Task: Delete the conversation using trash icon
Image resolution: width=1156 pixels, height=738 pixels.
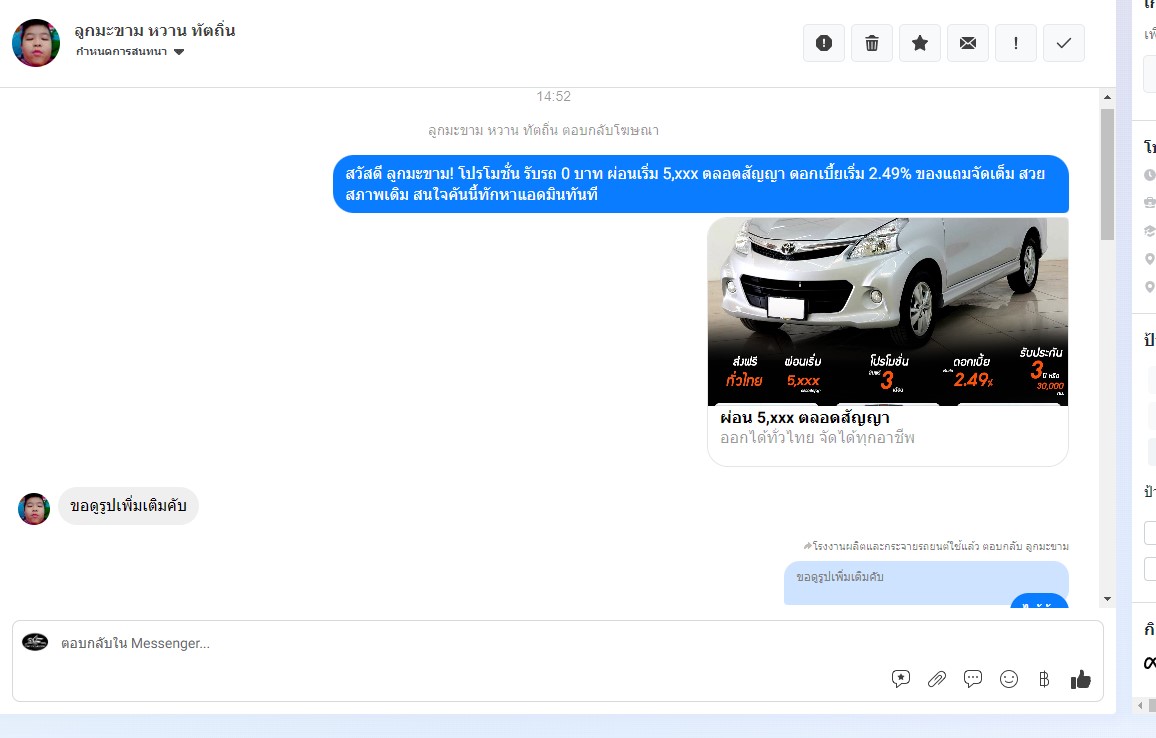Action: (x=872, y=43)
